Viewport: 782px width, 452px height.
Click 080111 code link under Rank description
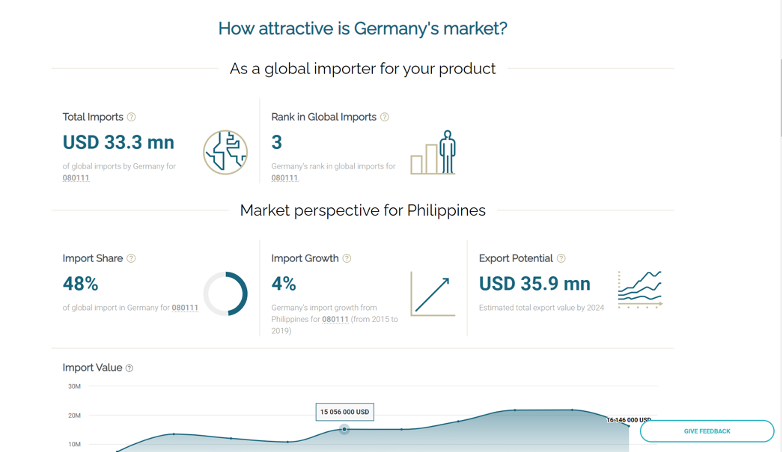pos(285,178)
